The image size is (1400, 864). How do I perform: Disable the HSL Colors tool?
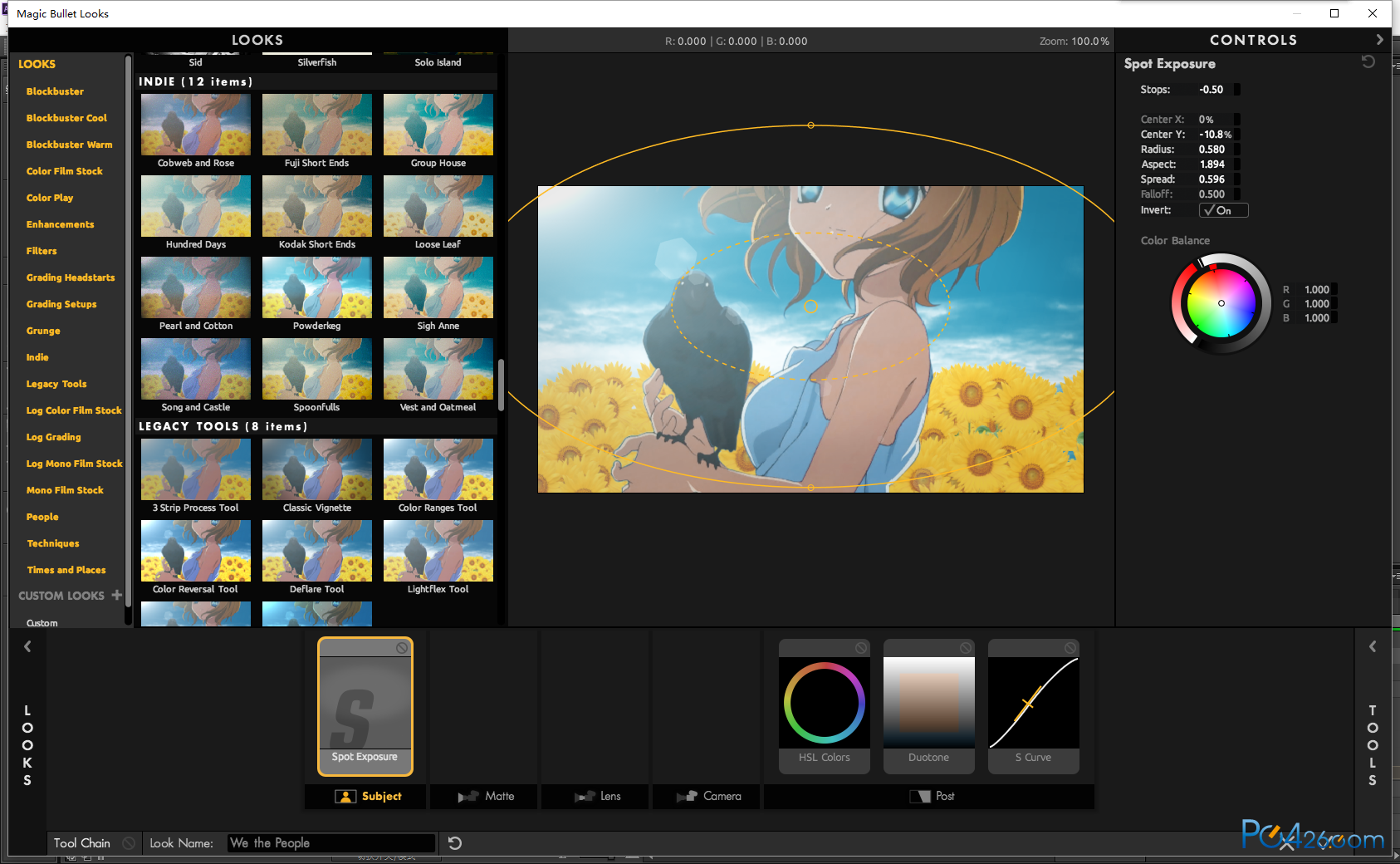(x=861, y=648)
